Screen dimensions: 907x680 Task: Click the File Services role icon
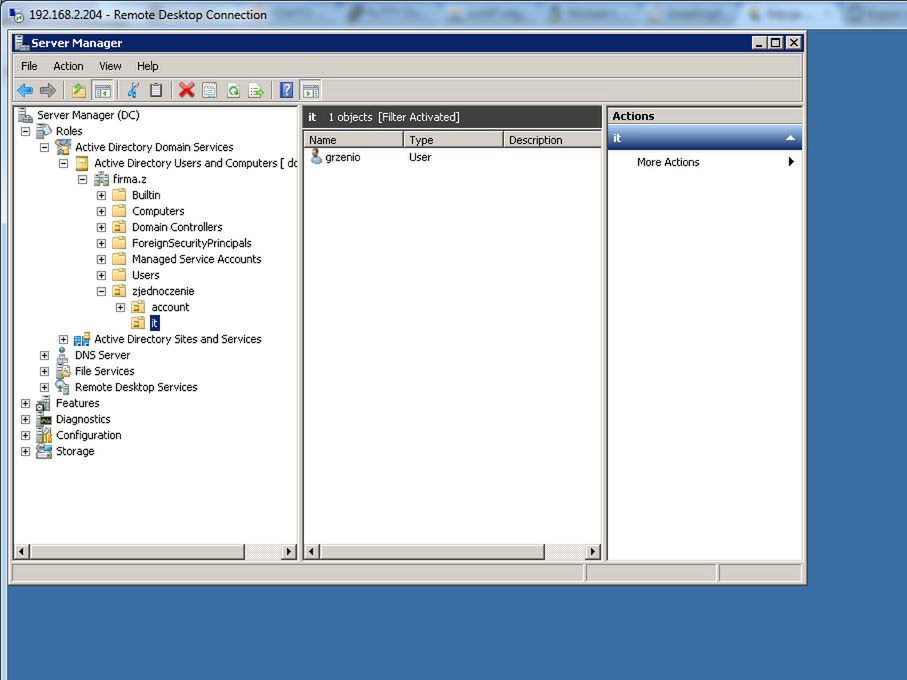click(x=62, y=371)
